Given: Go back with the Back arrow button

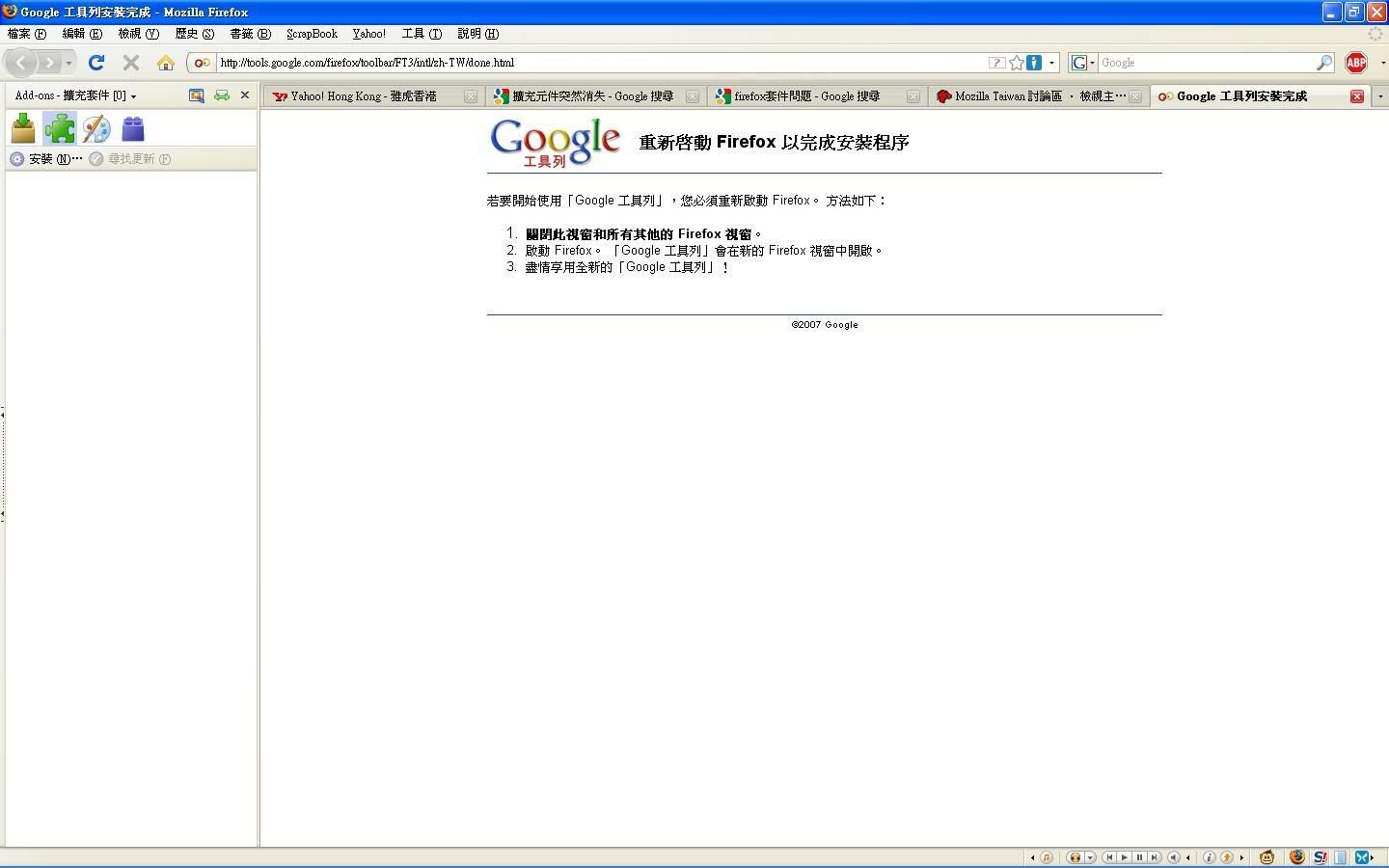Looking at the screenshot, I should coord(21,63).
